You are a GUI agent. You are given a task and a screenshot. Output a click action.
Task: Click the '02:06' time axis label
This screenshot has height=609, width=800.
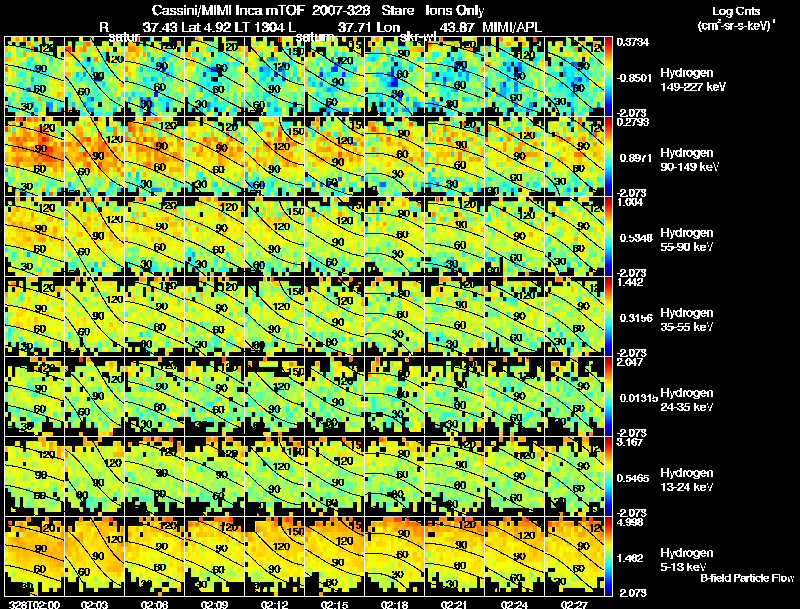[x=155, y=604]
